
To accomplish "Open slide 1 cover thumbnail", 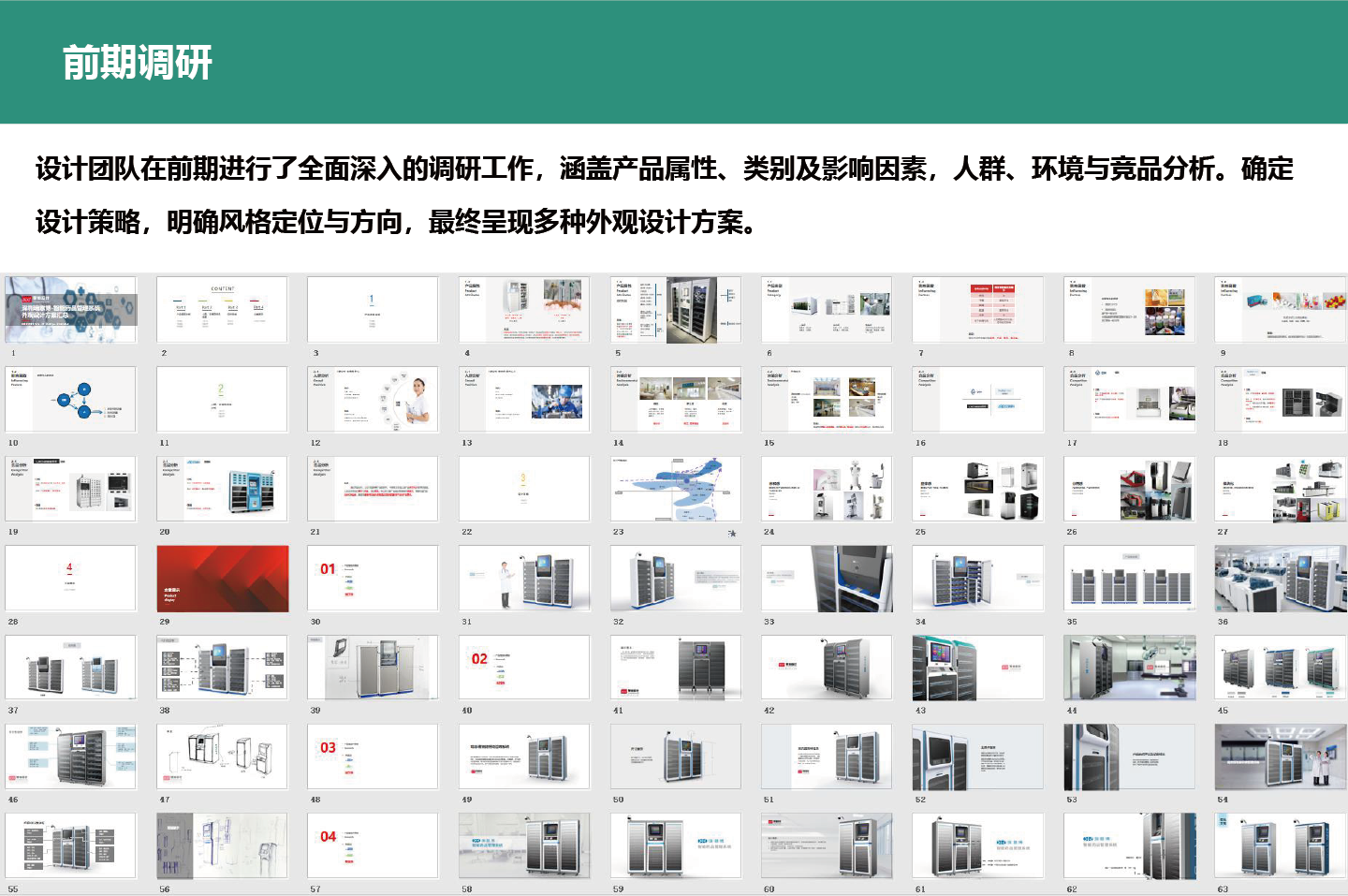I will pos(70,309).
